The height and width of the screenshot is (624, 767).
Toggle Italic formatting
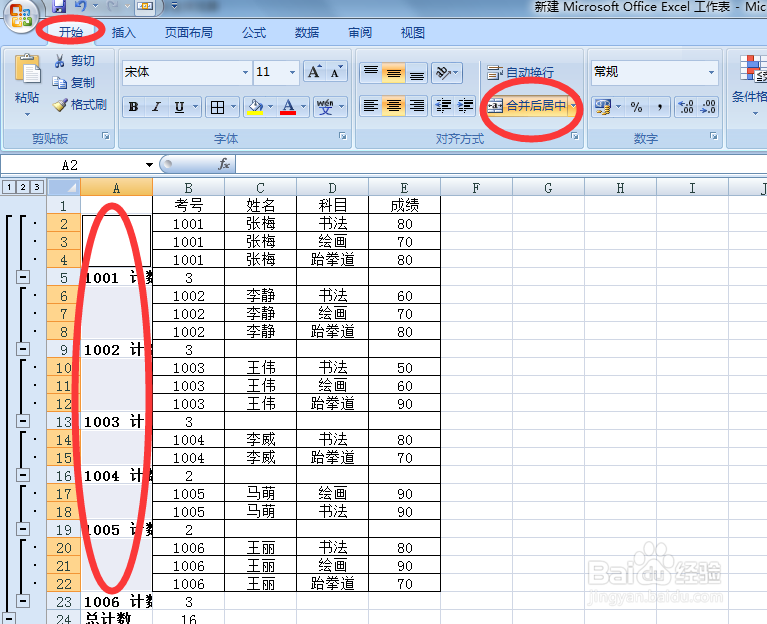point(157,107)
